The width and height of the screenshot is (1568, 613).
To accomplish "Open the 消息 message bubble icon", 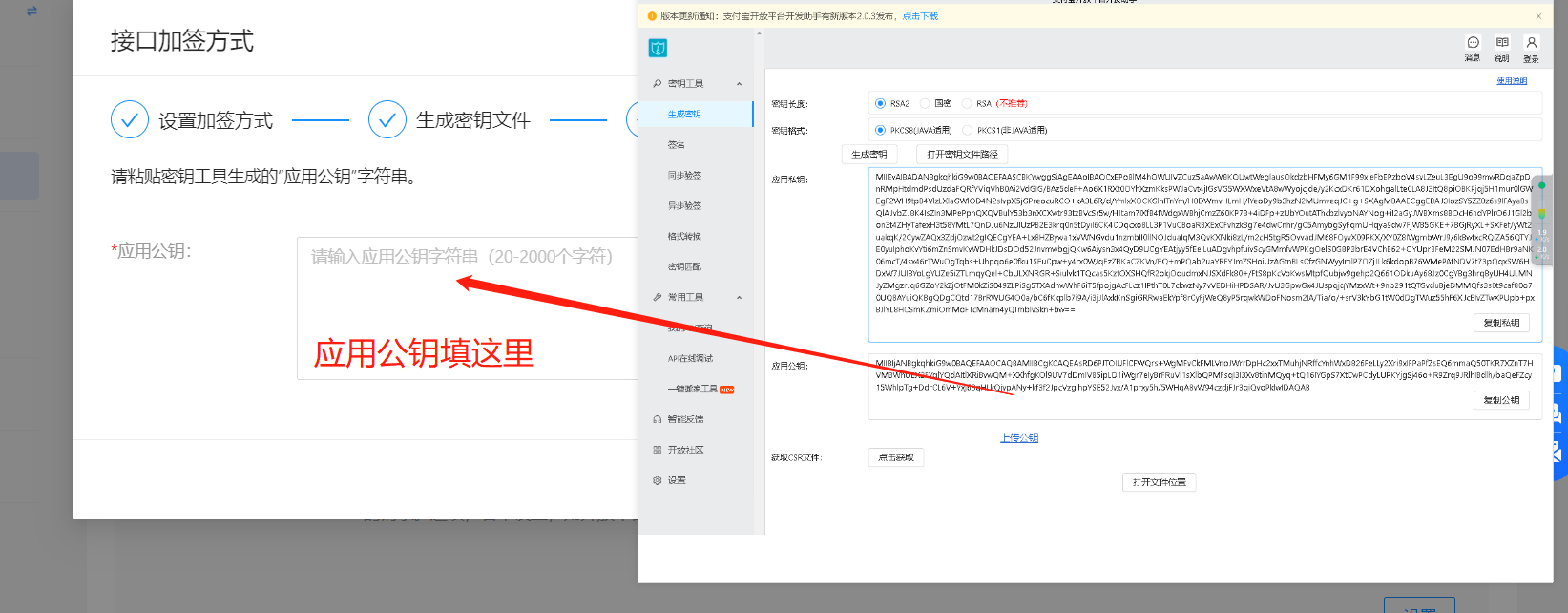I will point(1473,42).
